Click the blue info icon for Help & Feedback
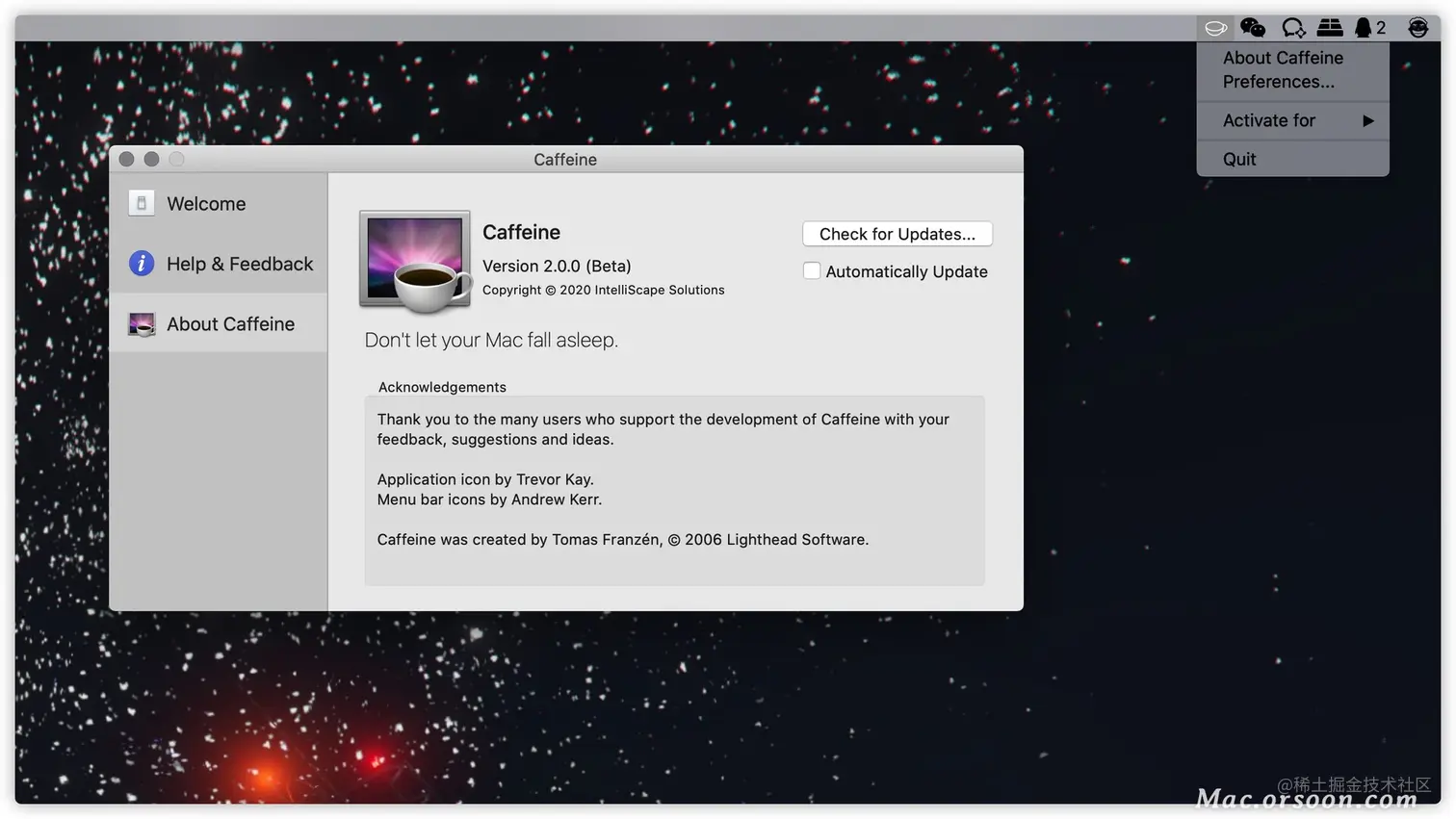This screenshot has height=819, width=1456. click(x=142, y=264)
